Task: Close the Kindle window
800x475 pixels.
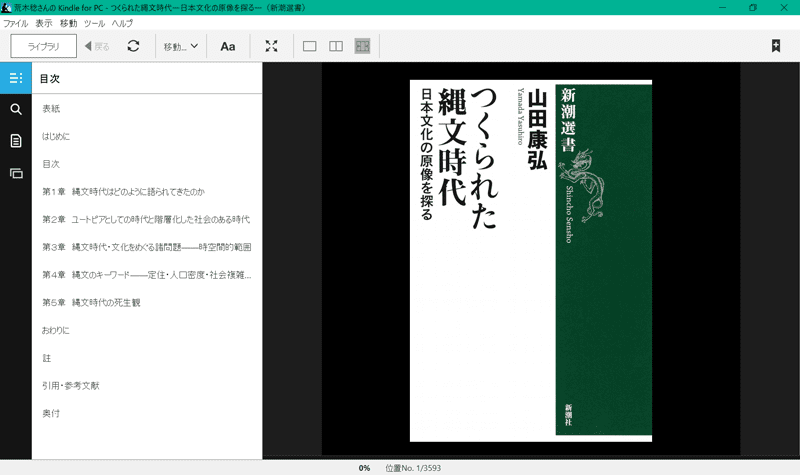Action: [784, 8]
